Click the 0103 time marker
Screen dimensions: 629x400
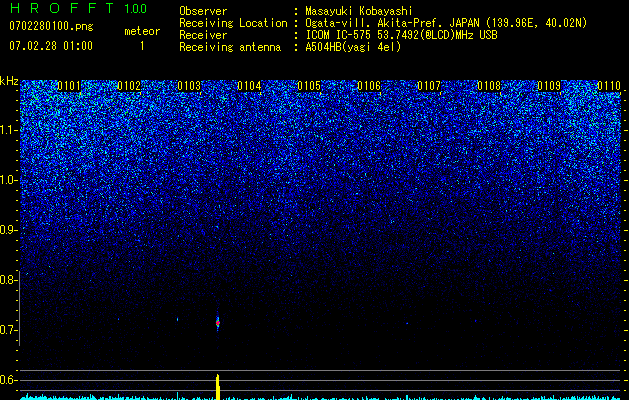pyautogui.click(x=189, y=86)
